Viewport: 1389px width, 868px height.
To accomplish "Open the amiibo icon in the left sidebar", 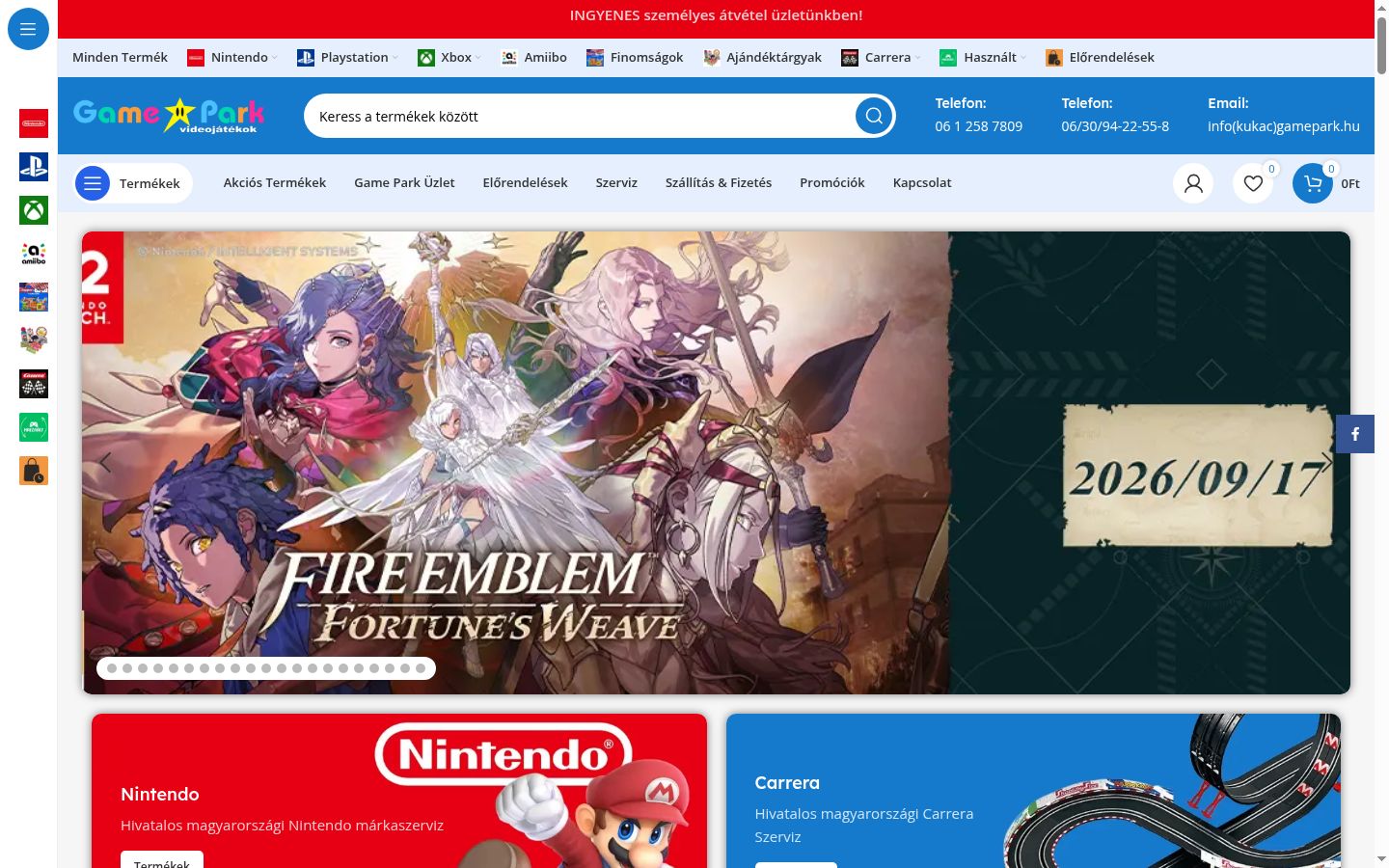I will tap(34, 254).
